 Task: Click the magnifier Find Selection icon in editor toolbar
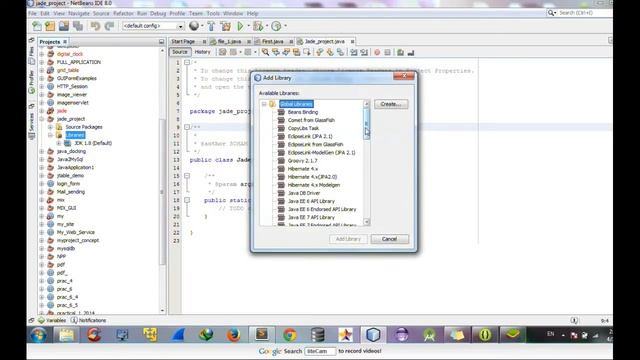click(x=265, y=52)
